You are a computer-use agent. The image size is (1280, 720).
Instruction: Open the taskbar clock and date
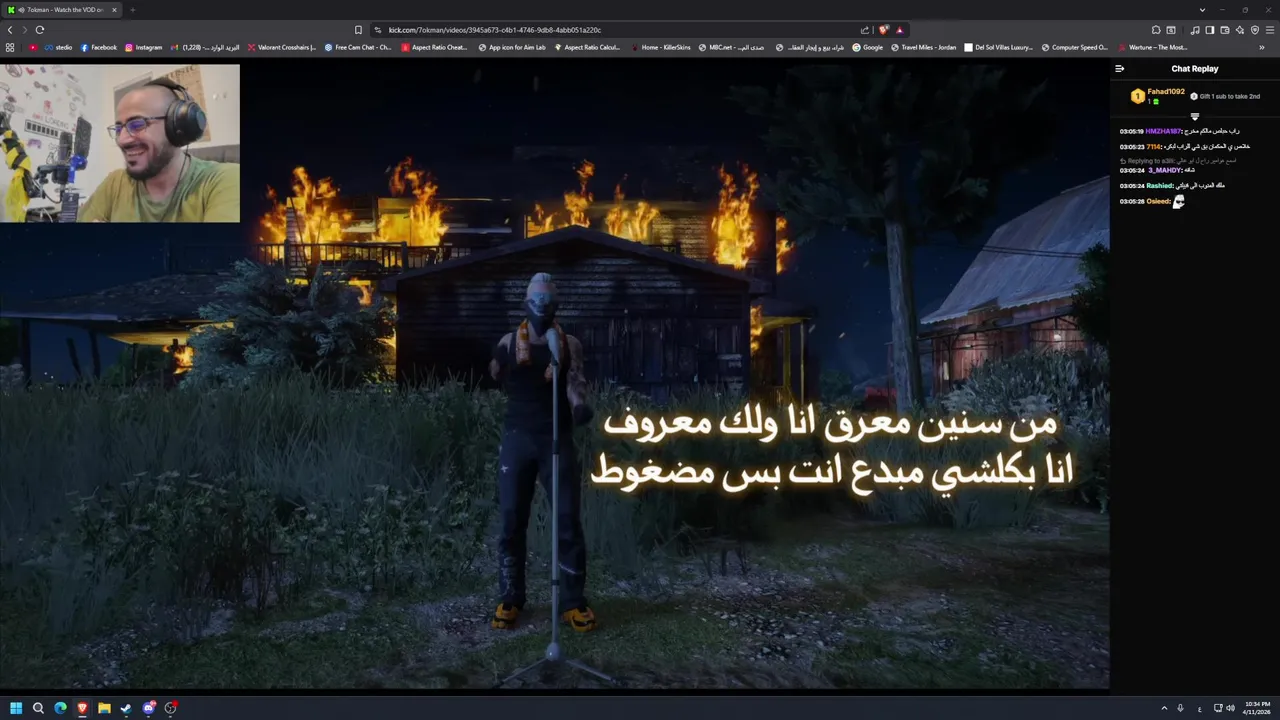click(x=1257, y=708)
